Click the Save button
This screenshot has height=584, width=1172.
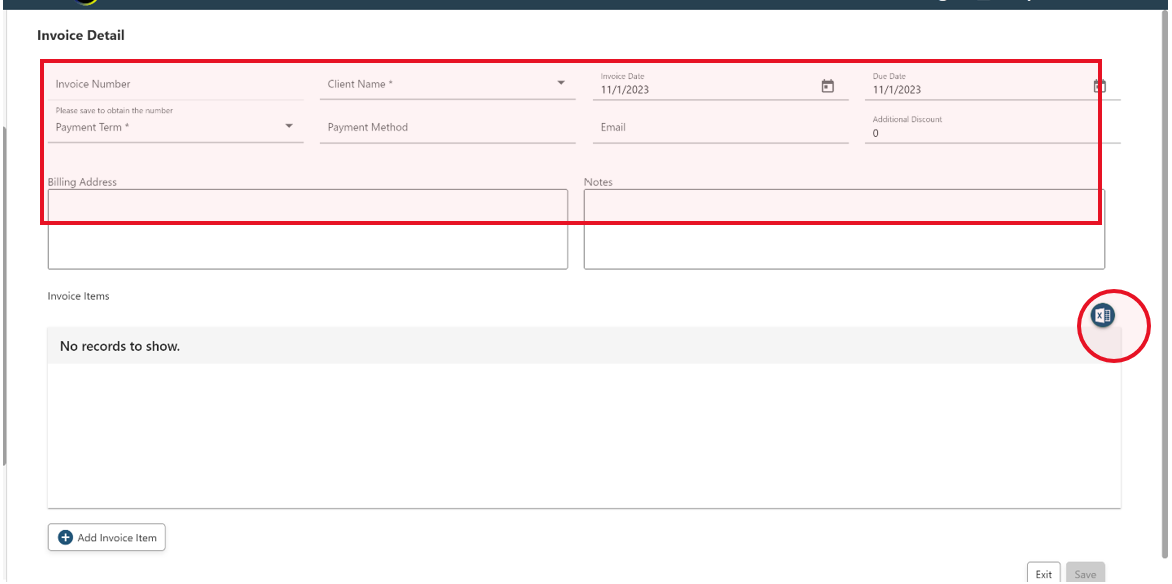1086,573
